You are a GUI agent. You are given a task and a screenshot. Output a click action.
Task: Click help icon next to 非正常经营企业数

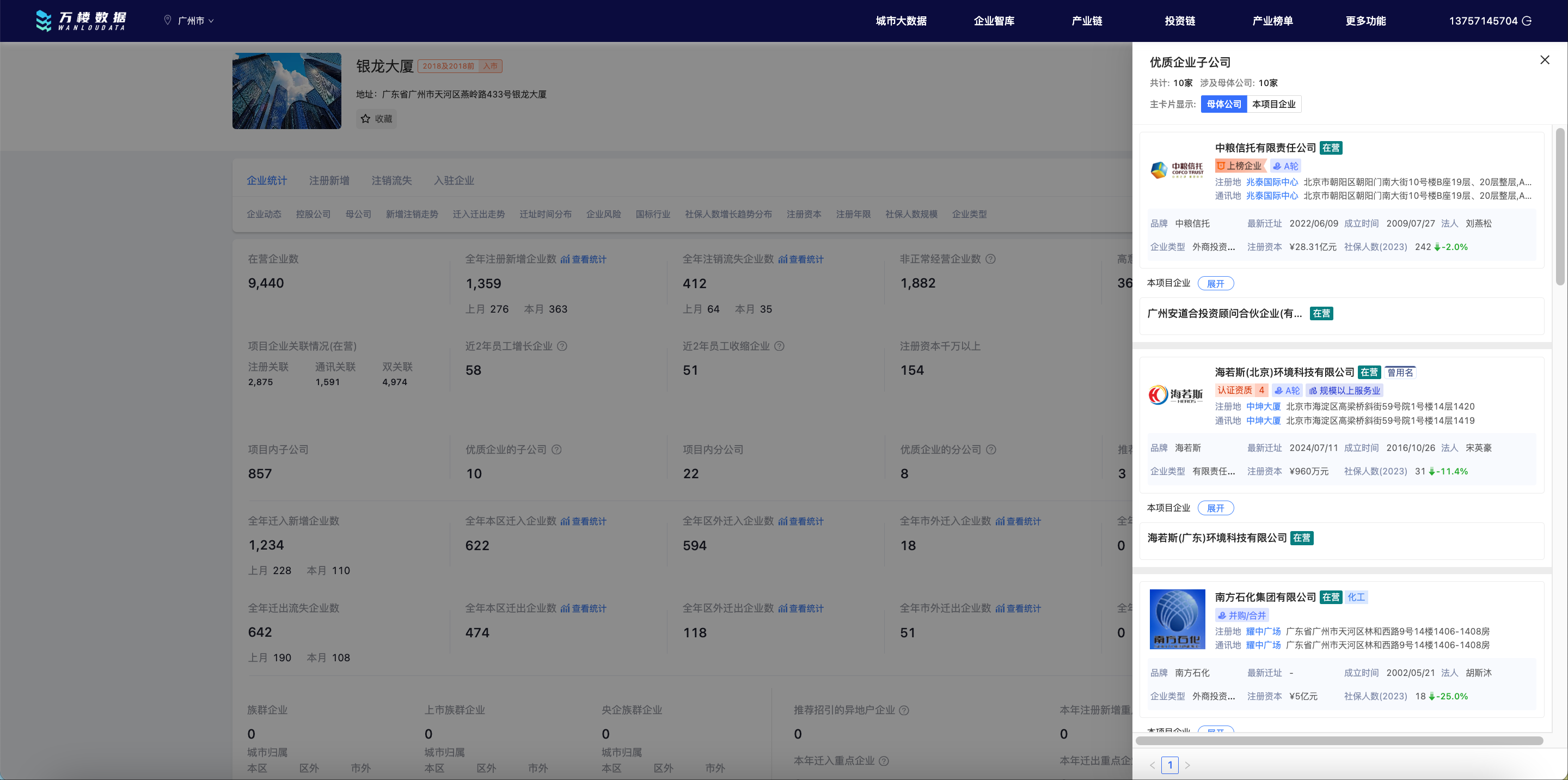pyautogui.click(x=990, y=259)
